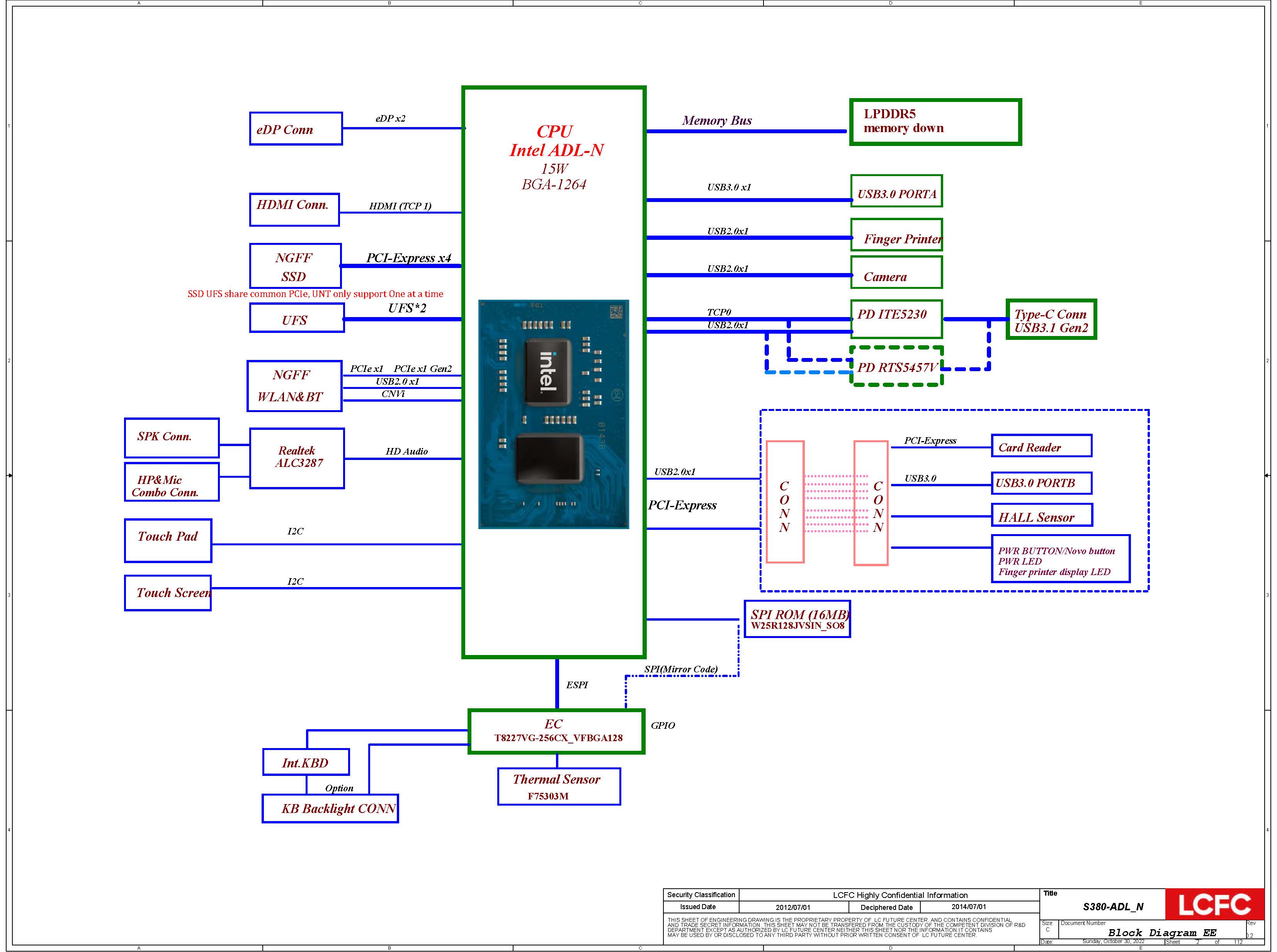This screenshot has height=952, width=1277.
Task: Select the NGFF WLAN&BT block
Action: tap(294, 386)
